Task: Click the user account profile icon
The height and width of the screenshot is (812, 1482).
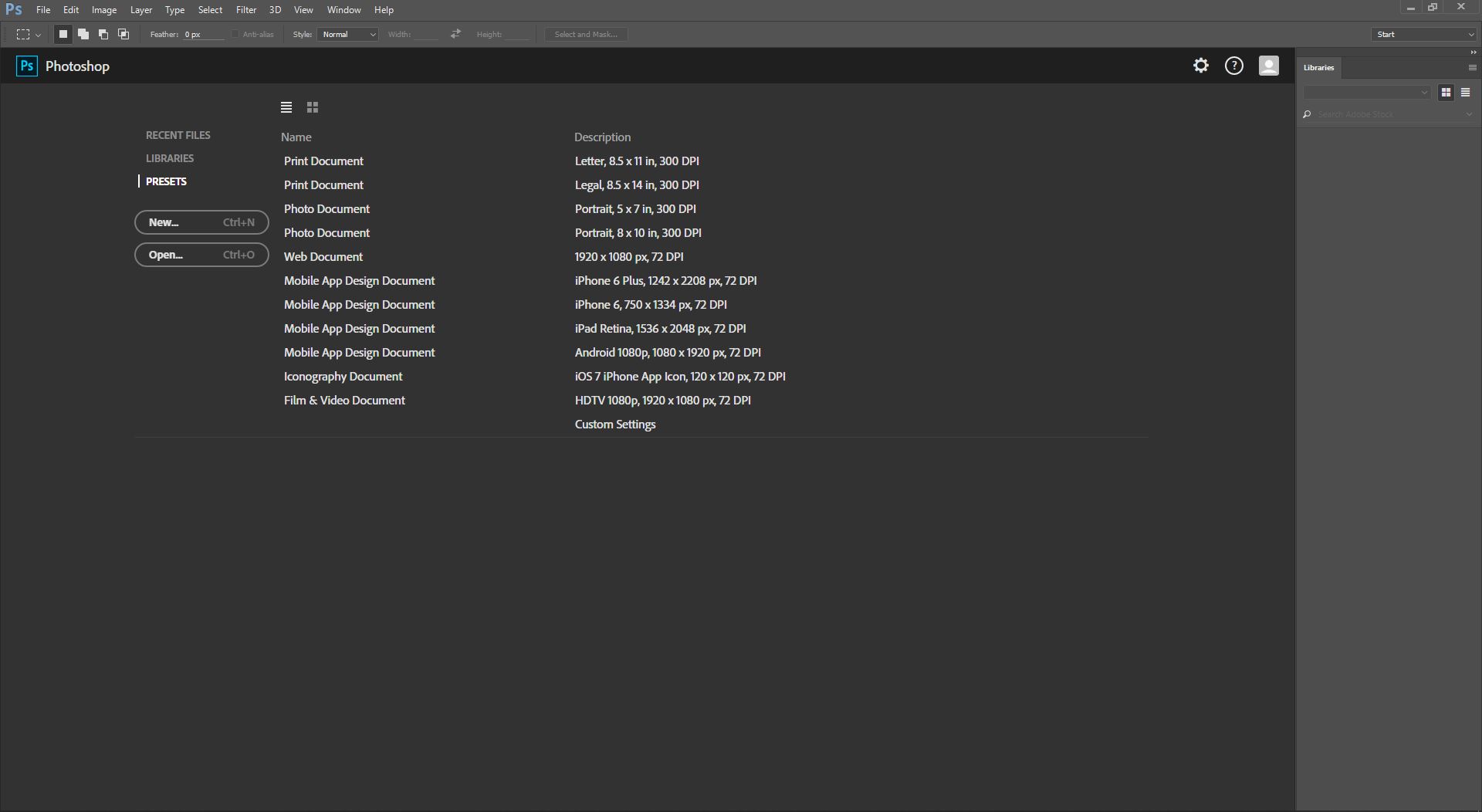Action: [1268, 66]
